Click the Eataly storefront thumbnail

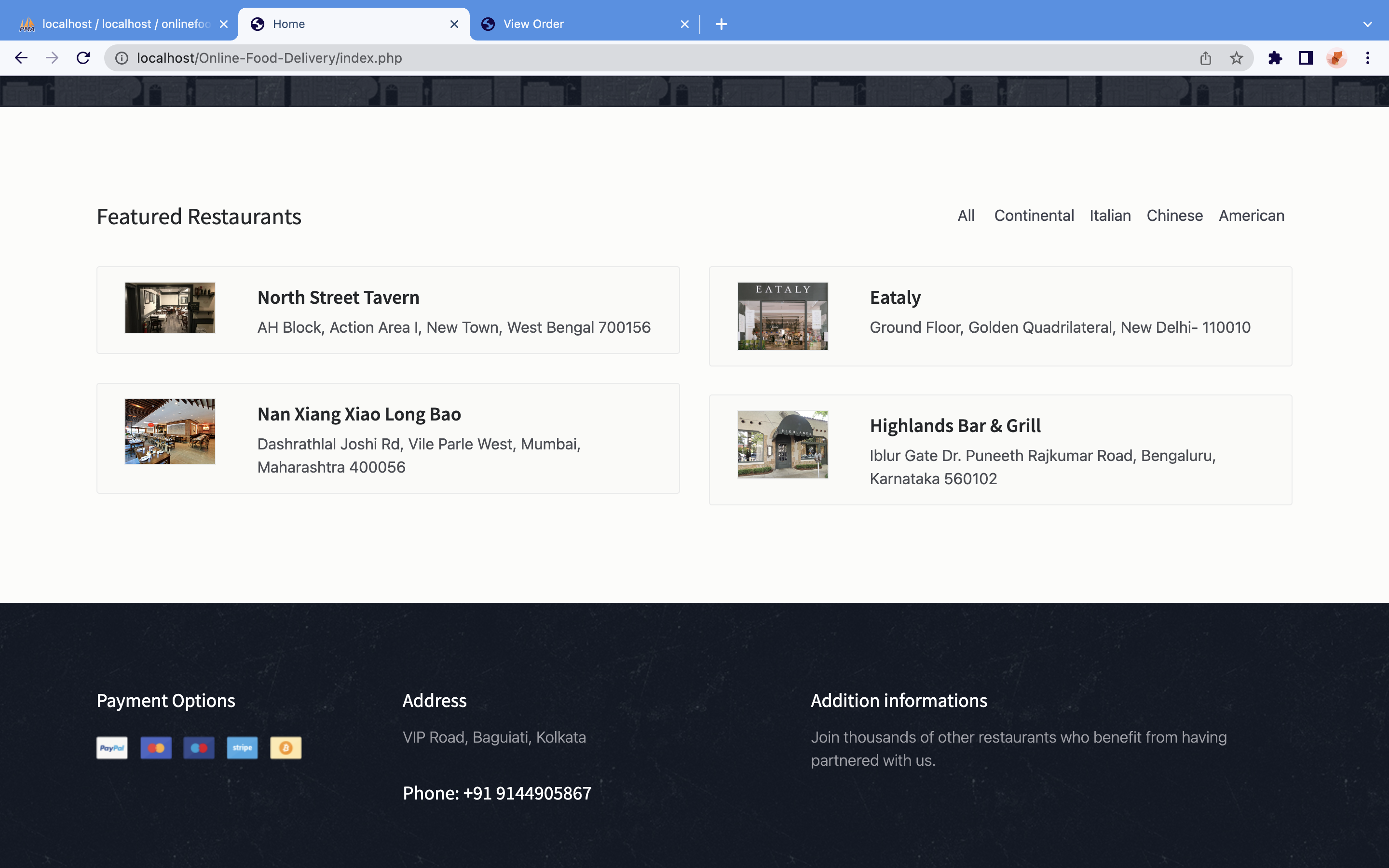(782, 316)
